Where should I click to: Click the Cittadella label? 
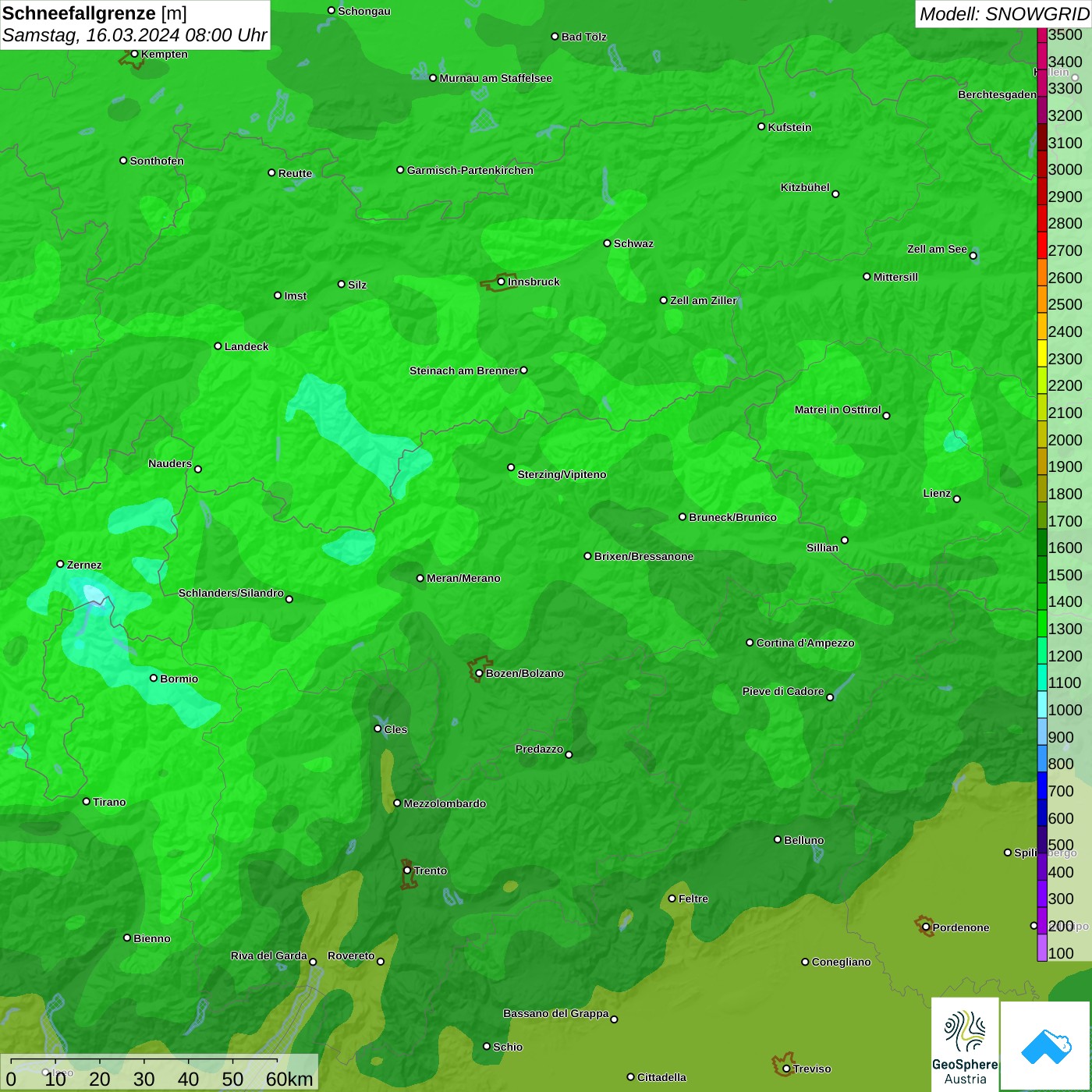(x=661, y=1077)
